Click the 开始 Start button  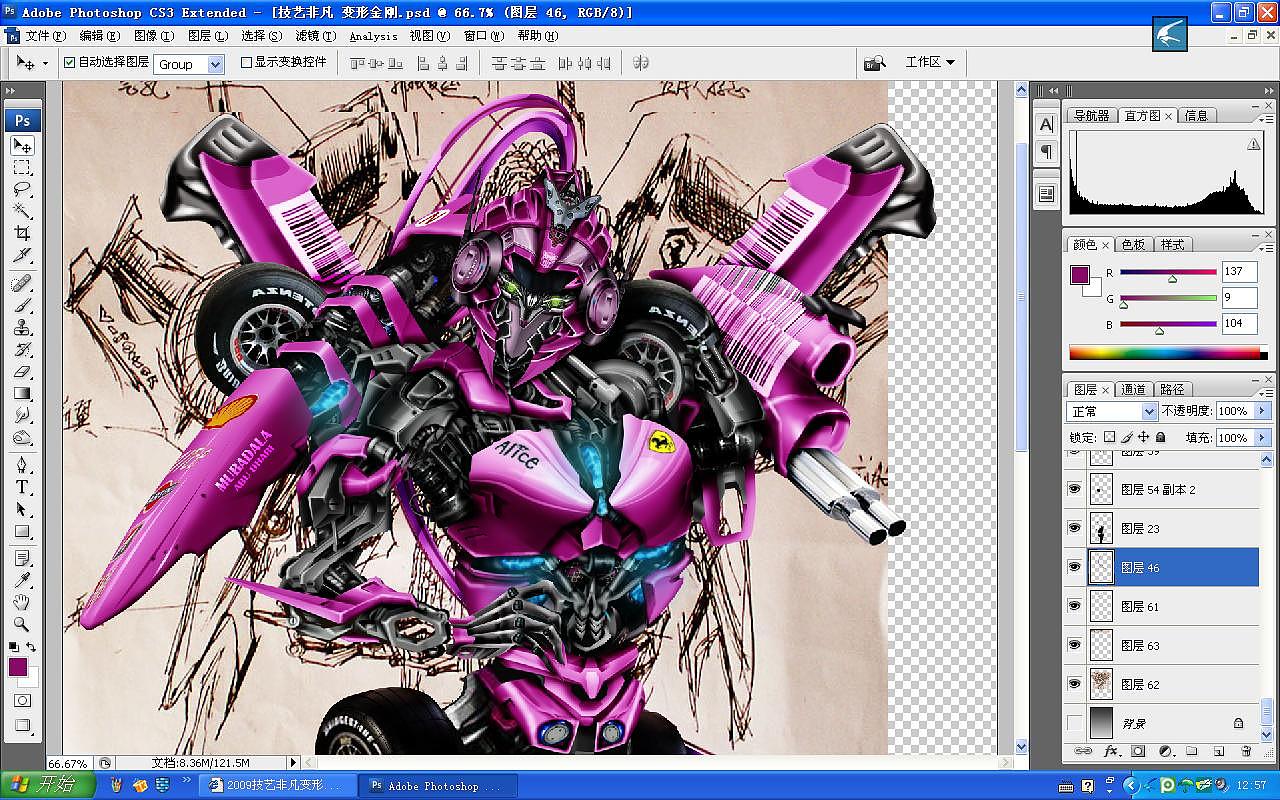pos(48,785)
